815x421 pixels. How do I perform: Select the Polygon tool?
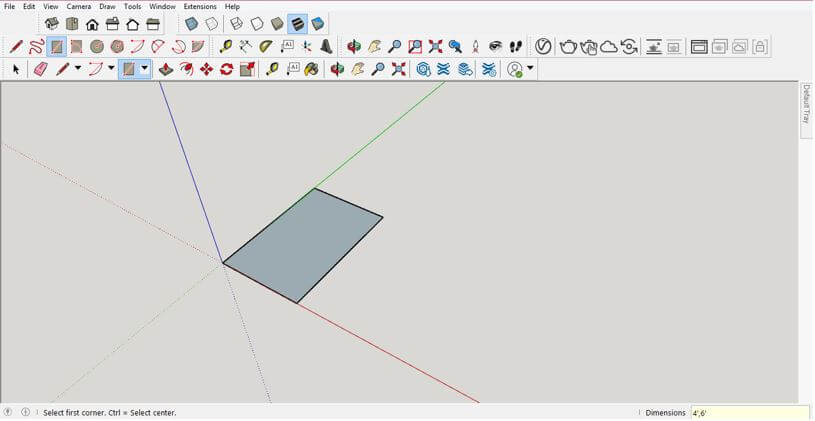[117, 47]
